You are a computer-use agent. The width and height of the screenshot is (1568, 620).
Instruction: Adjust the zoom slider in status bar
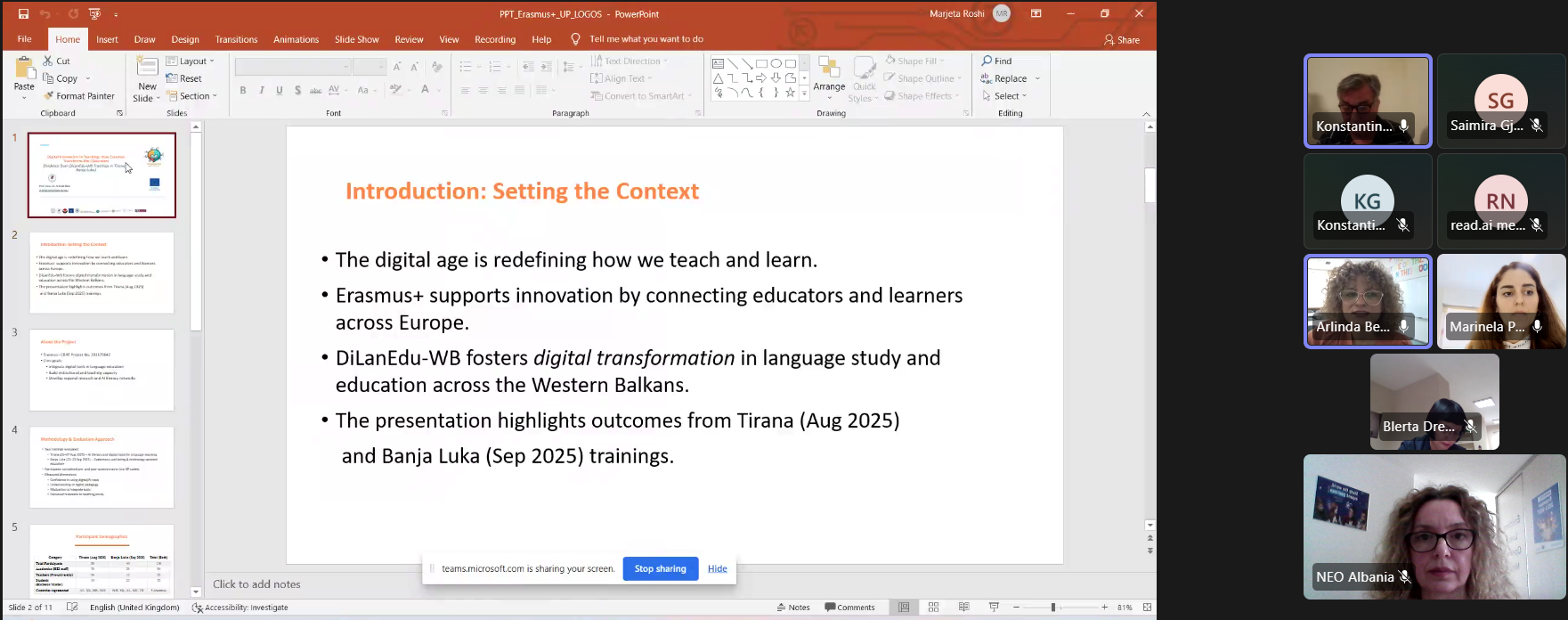[x=1052, y=608]
